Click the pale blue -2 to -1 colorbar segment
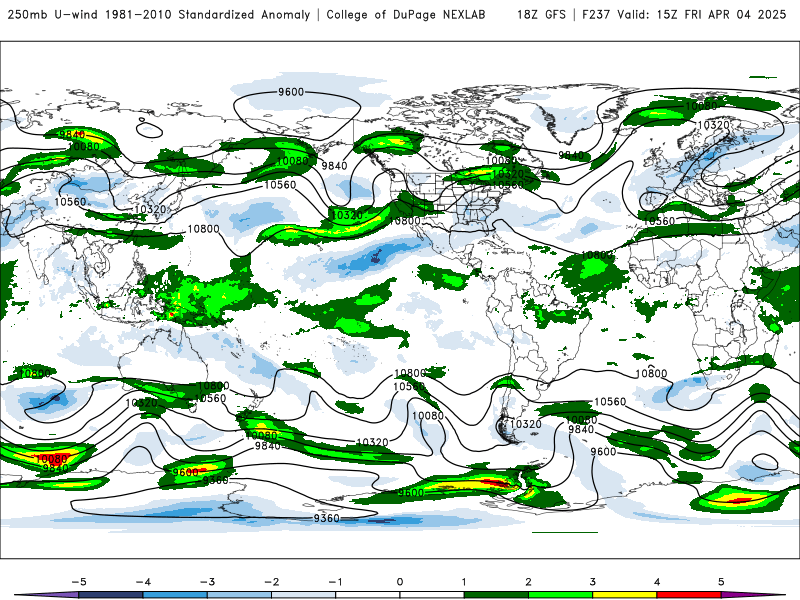800x600 pixels. [304, 595]
